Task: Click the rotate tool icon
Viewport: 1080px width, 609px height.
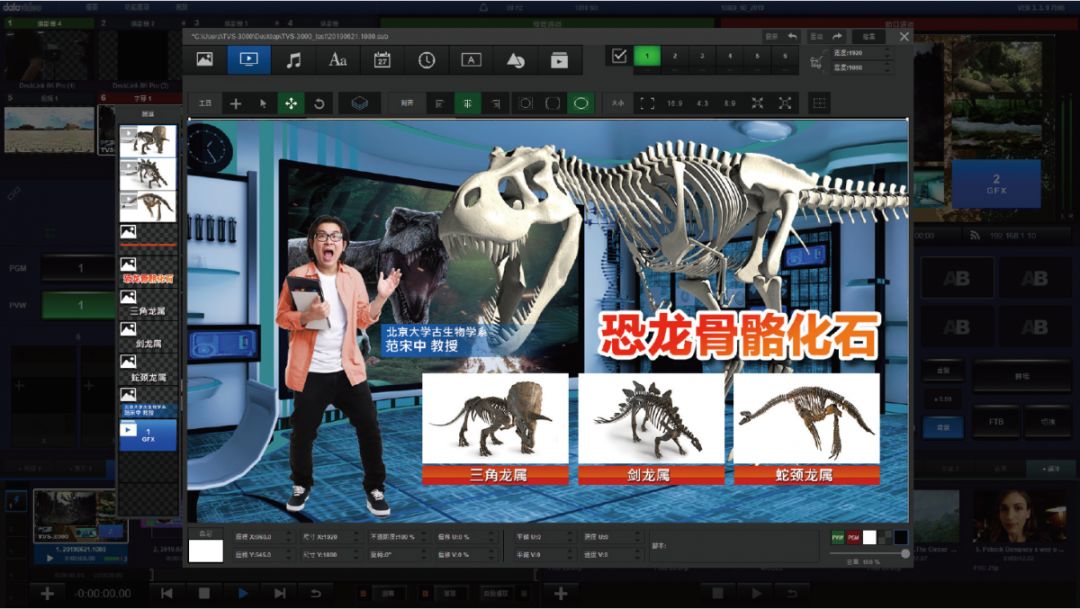Action: point(319,103)
